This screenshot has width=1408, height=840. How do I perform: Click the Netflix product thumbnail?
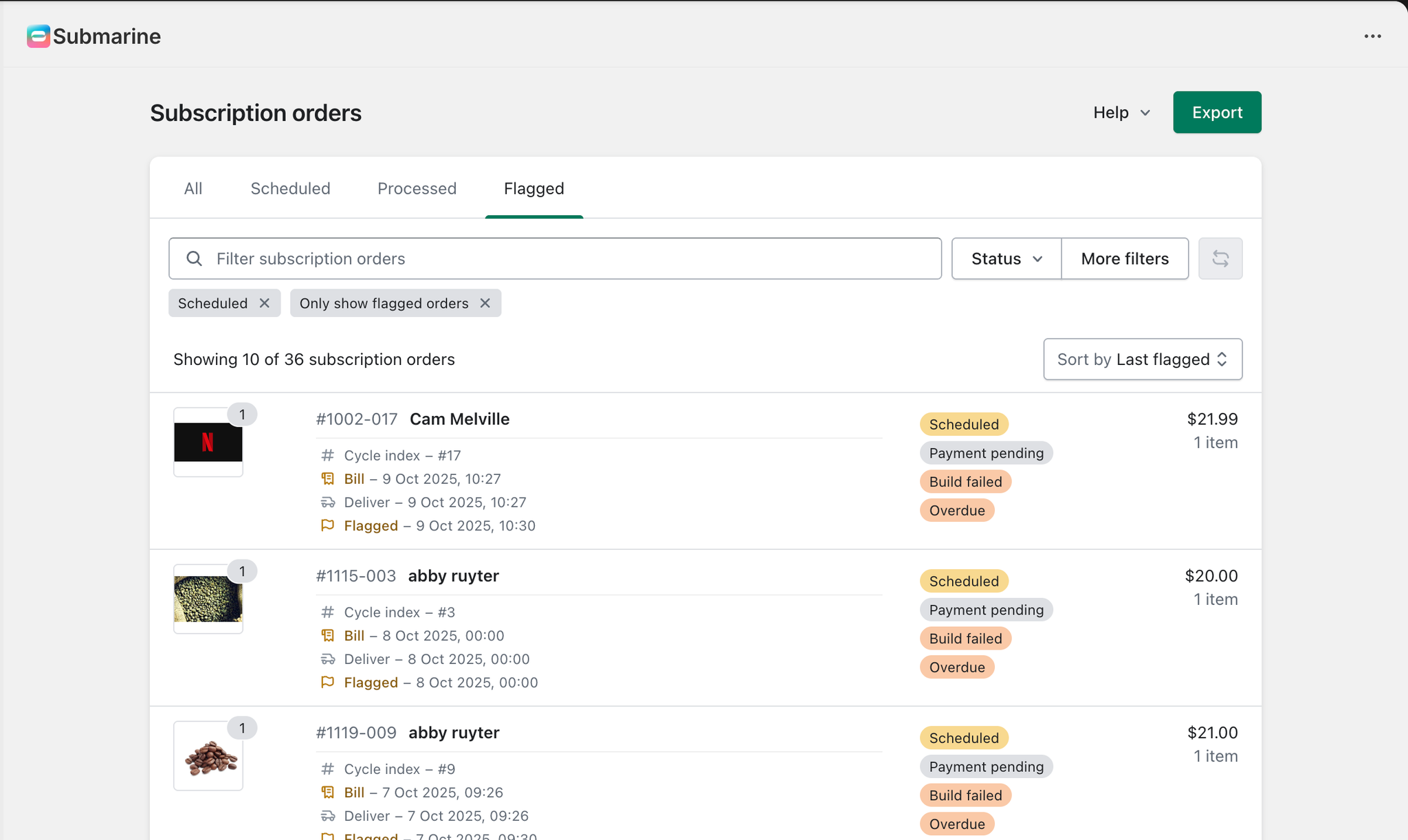[208, 442]
